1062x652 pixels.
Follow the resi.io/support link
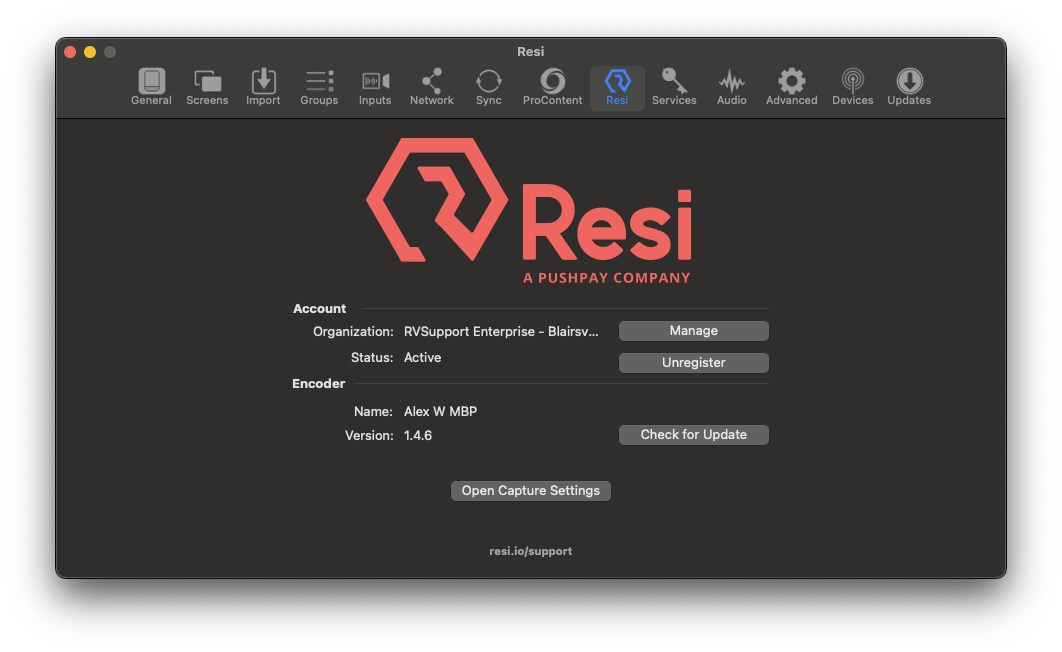coord(531,551)
